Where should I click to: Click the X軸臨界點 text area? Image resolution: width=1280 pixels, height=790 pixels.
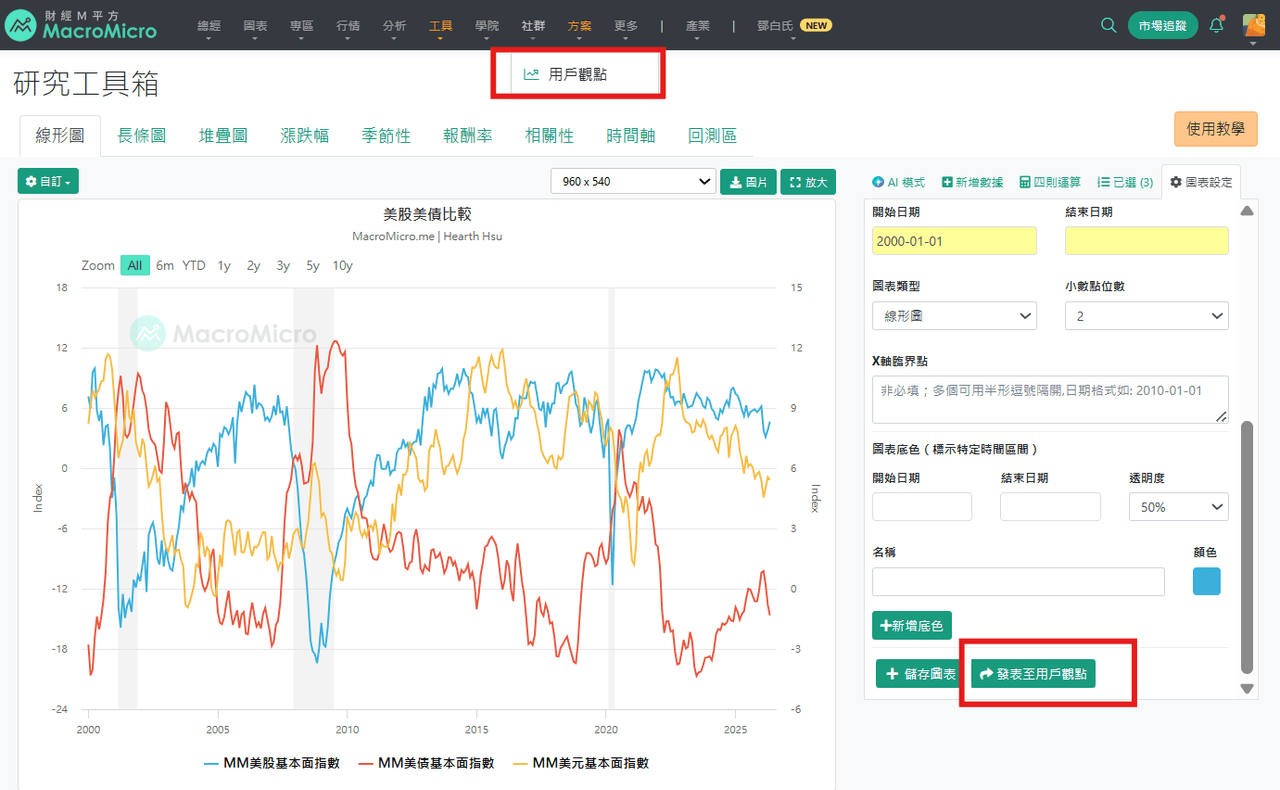[1050, 399]
